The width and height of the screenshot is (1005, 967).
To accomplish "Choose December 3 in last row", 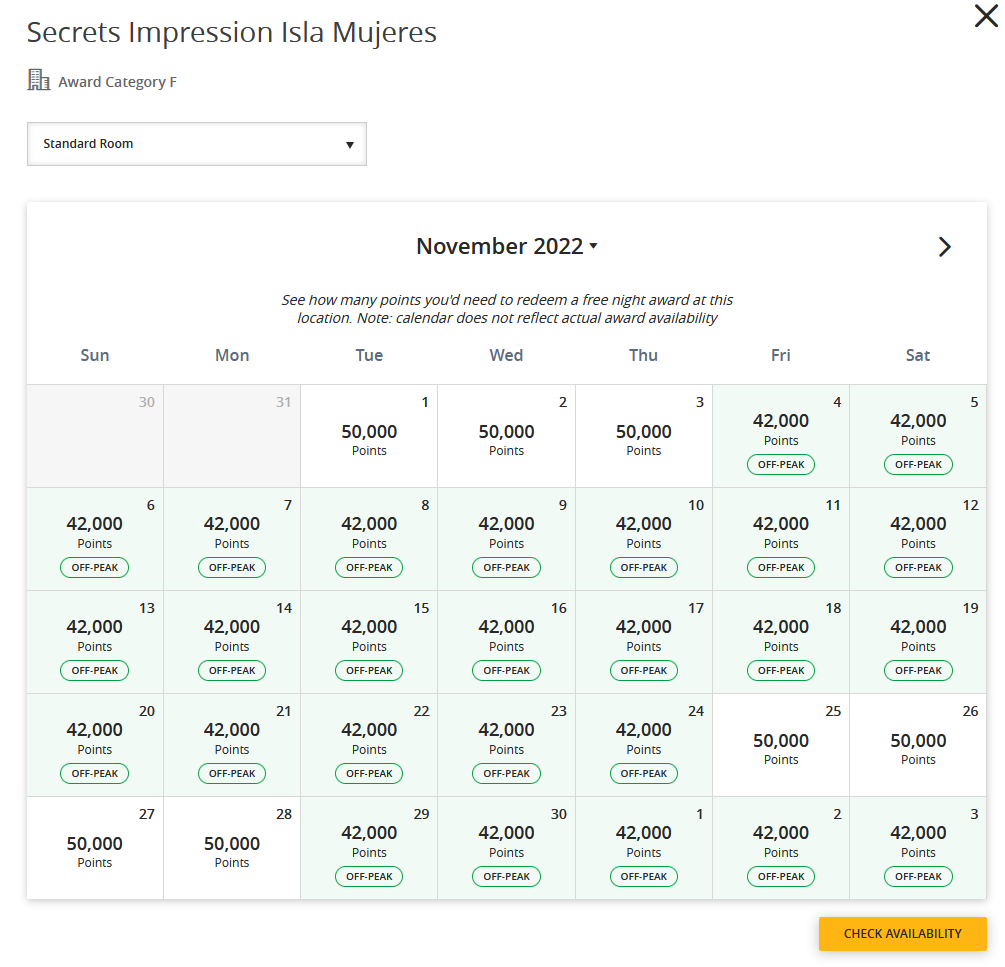I will tap(918, 848).
